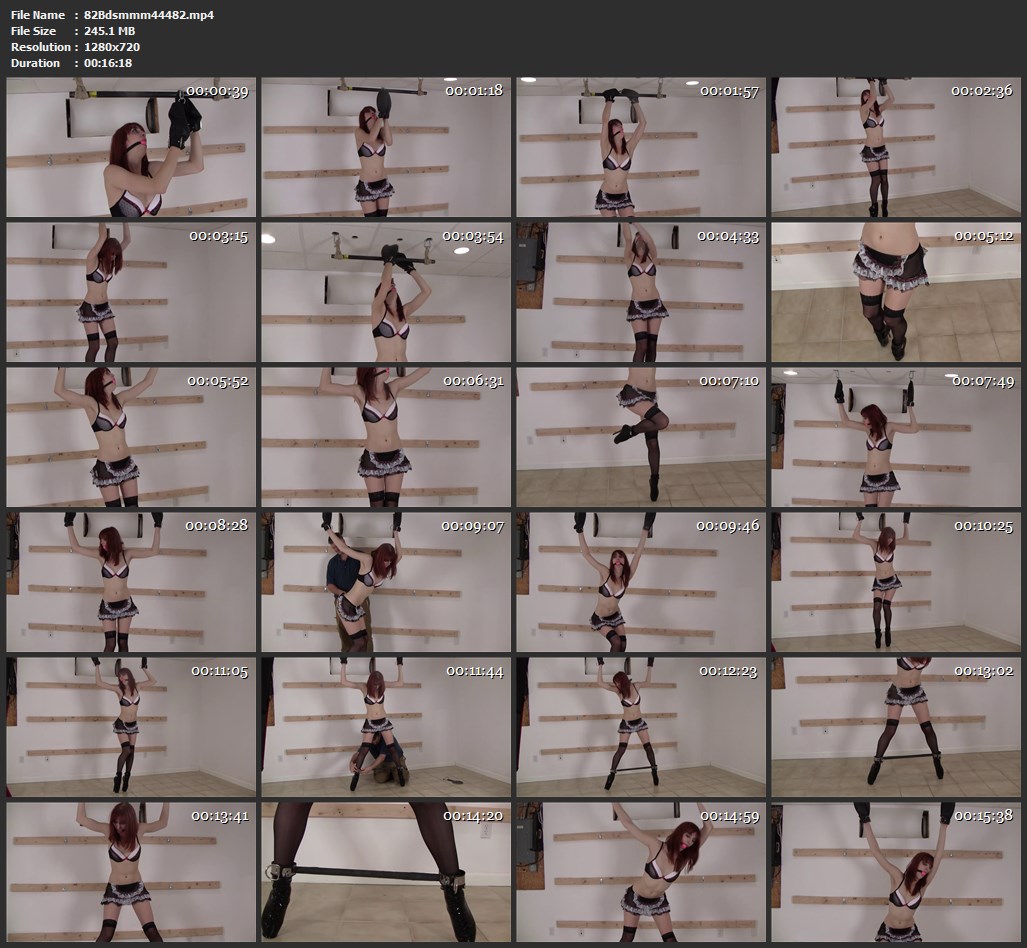Click the frame marked 00:04:33
Image resolution: width=1027 pixels, height=948 pixels.
tap(641, 292)
